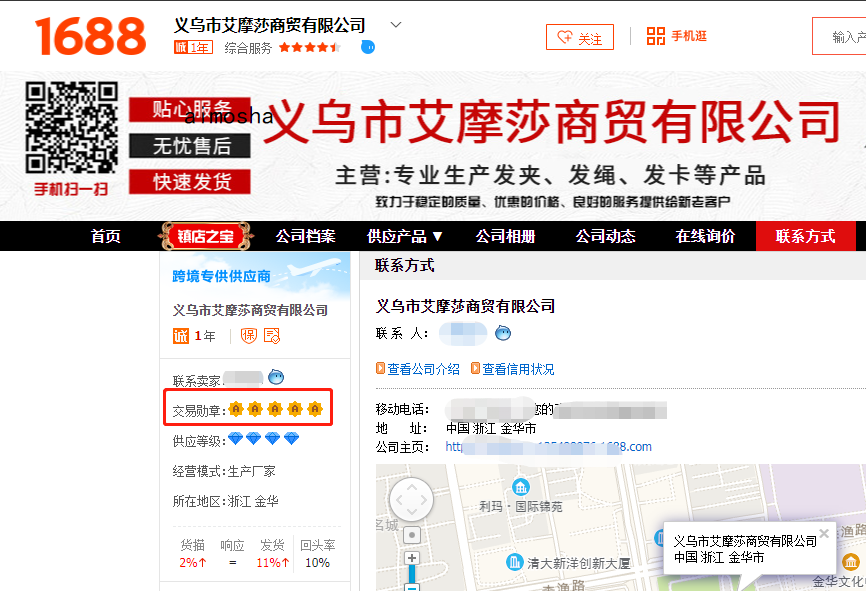Open 在线询价 navigation tab
This screenshot has height=591, width=866.
coord(705,236)
